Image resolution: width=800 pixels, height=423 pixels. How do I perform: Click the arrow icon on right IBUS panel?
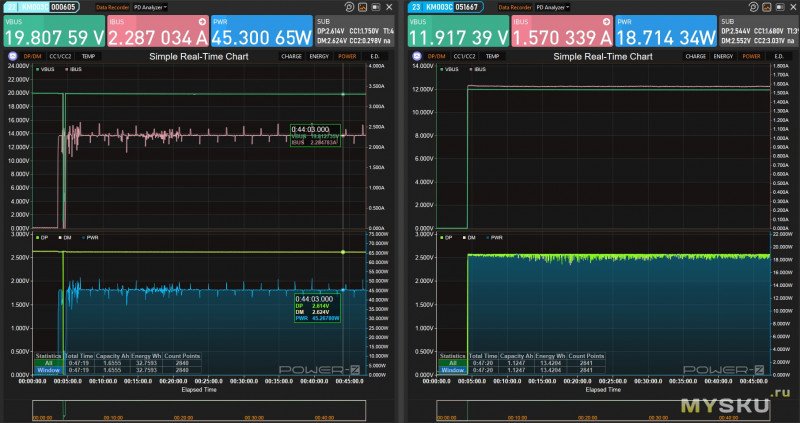pos(604,20)
